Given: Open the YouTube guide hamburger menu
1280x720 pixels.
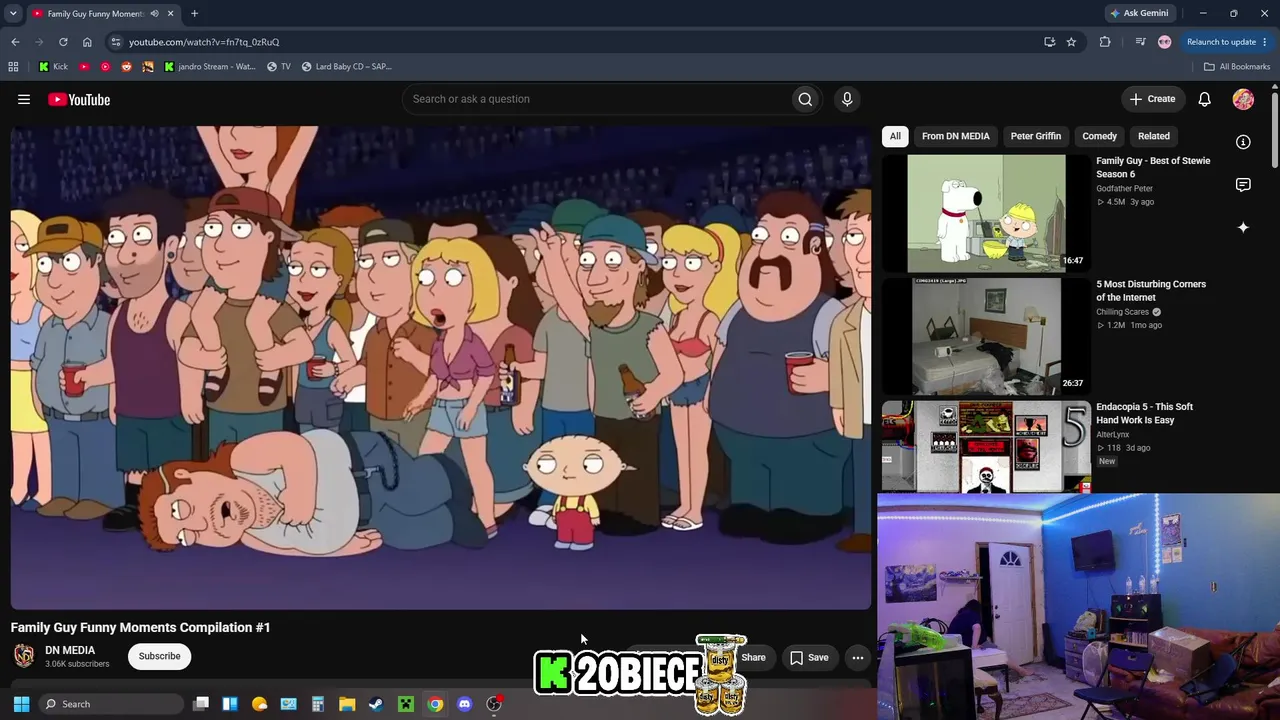Looking at the screenshot, I should [24, 99].
